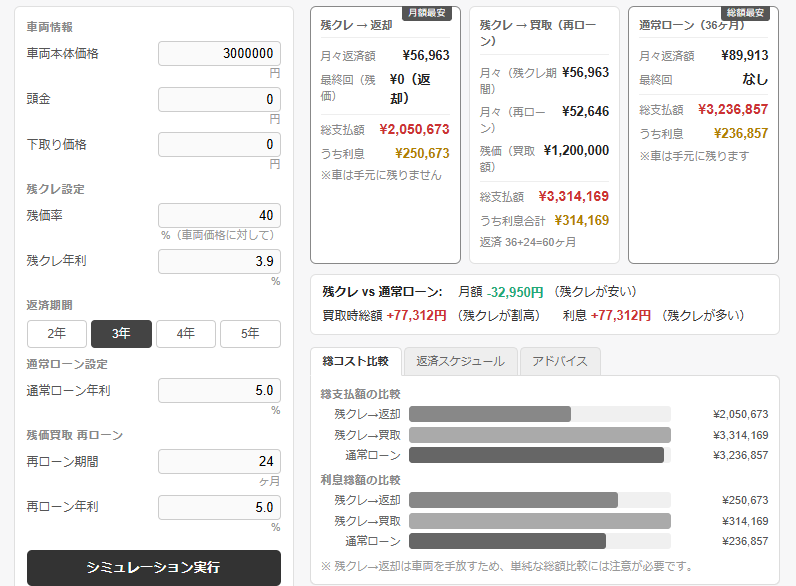The height and width of the screenshot is (586, 796).
Task: Focus the 再ローン期間 months field
Action: coord(219,462)
